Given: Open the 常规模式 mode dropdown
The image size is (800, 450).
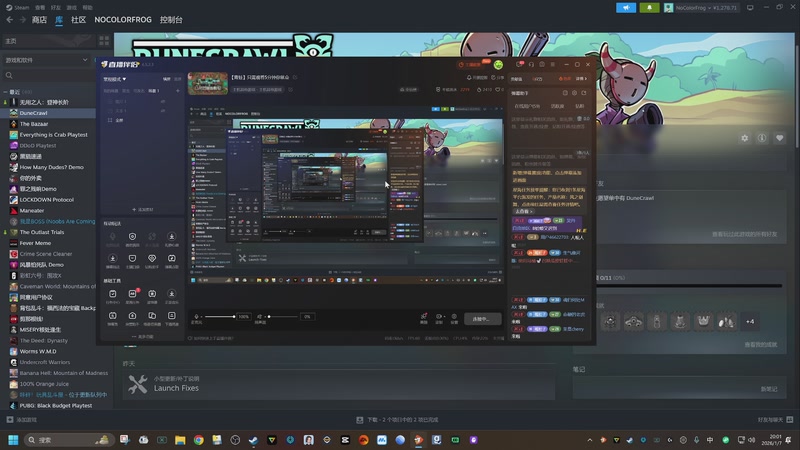Looking at the screenshot, I should point(115,79).
